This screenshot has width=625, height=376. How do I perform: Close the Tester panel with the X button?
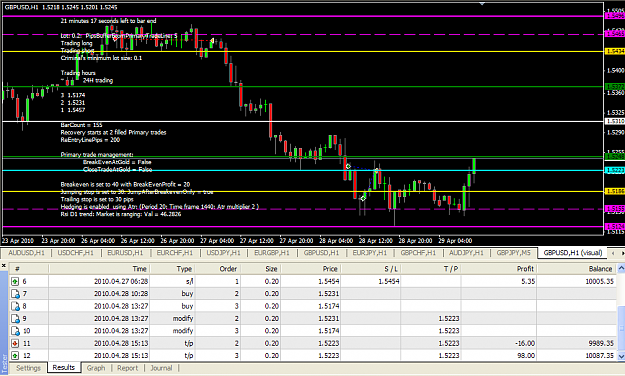point(4,265)
